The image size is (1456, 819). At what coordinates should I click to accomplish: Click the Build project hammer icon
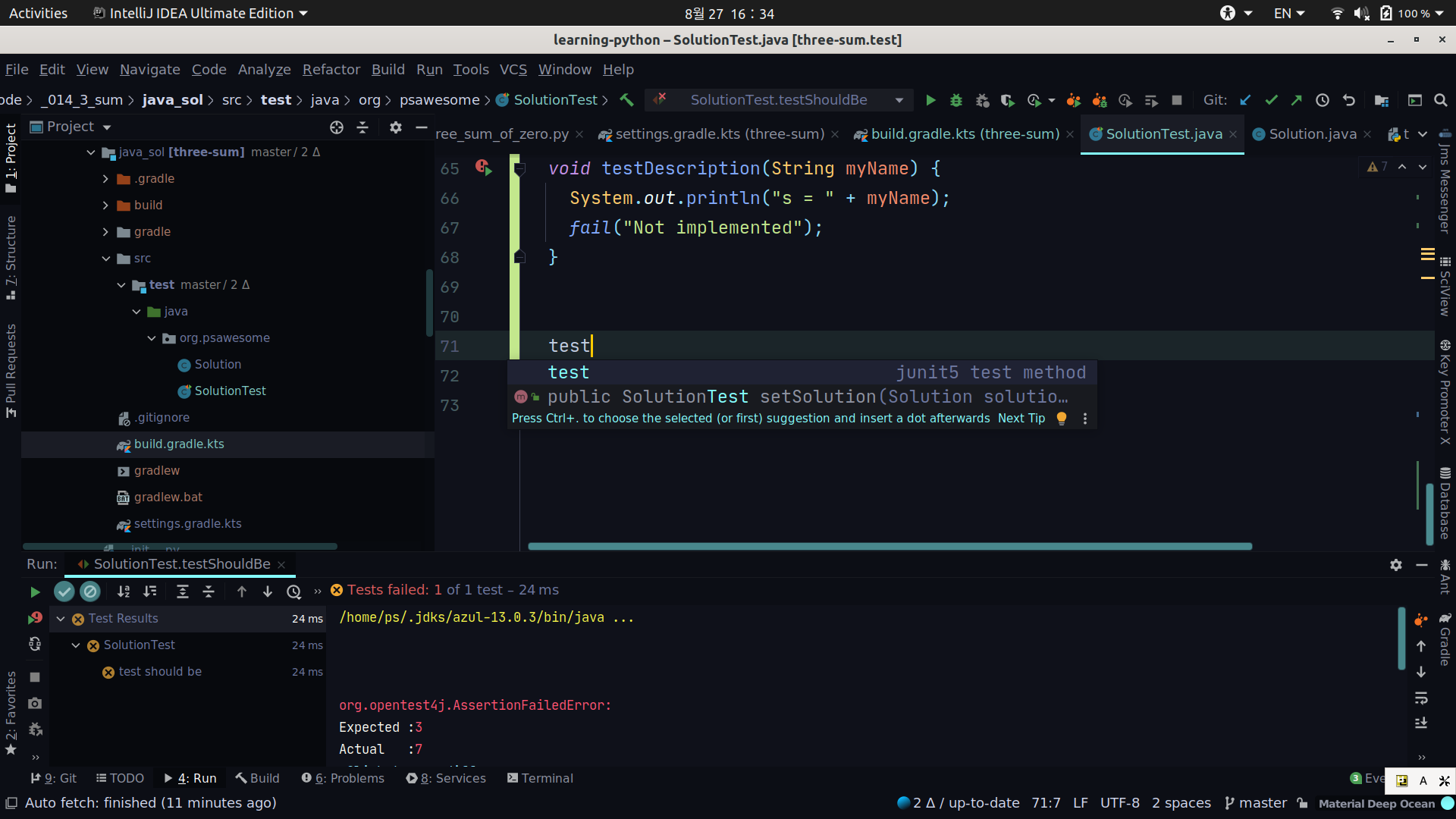(x=626, y=100)
